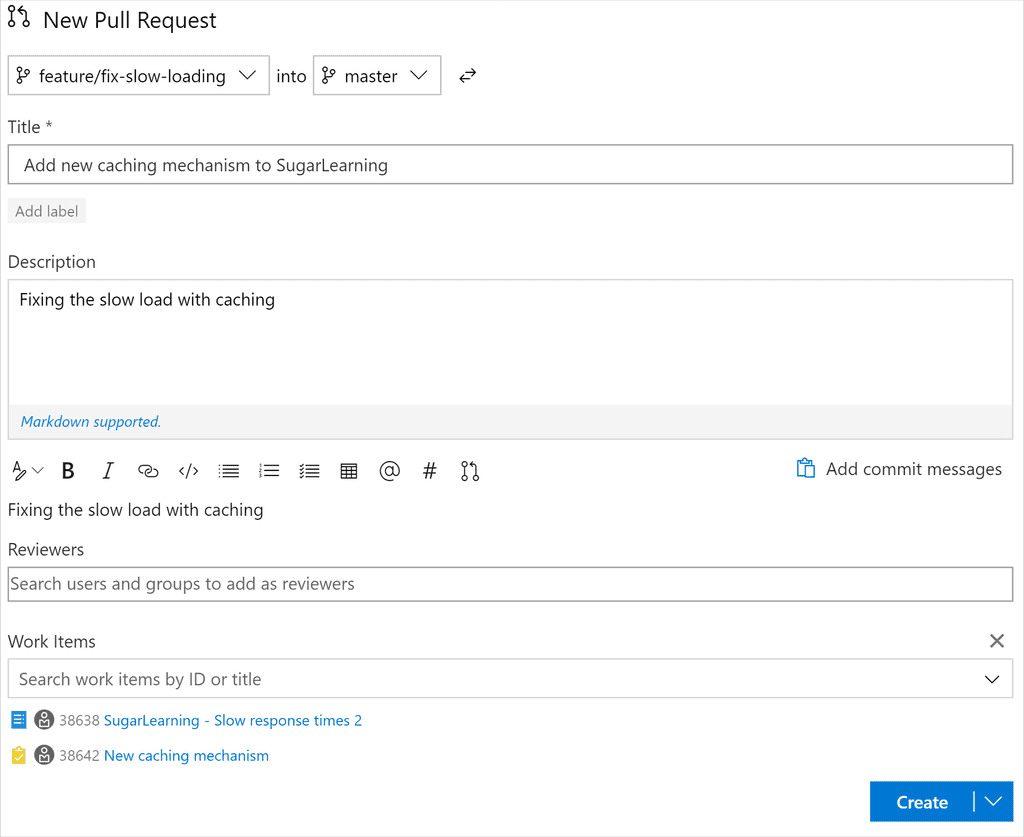Open the Markdown supported link

pyautogui.click(x=90, y=421)
